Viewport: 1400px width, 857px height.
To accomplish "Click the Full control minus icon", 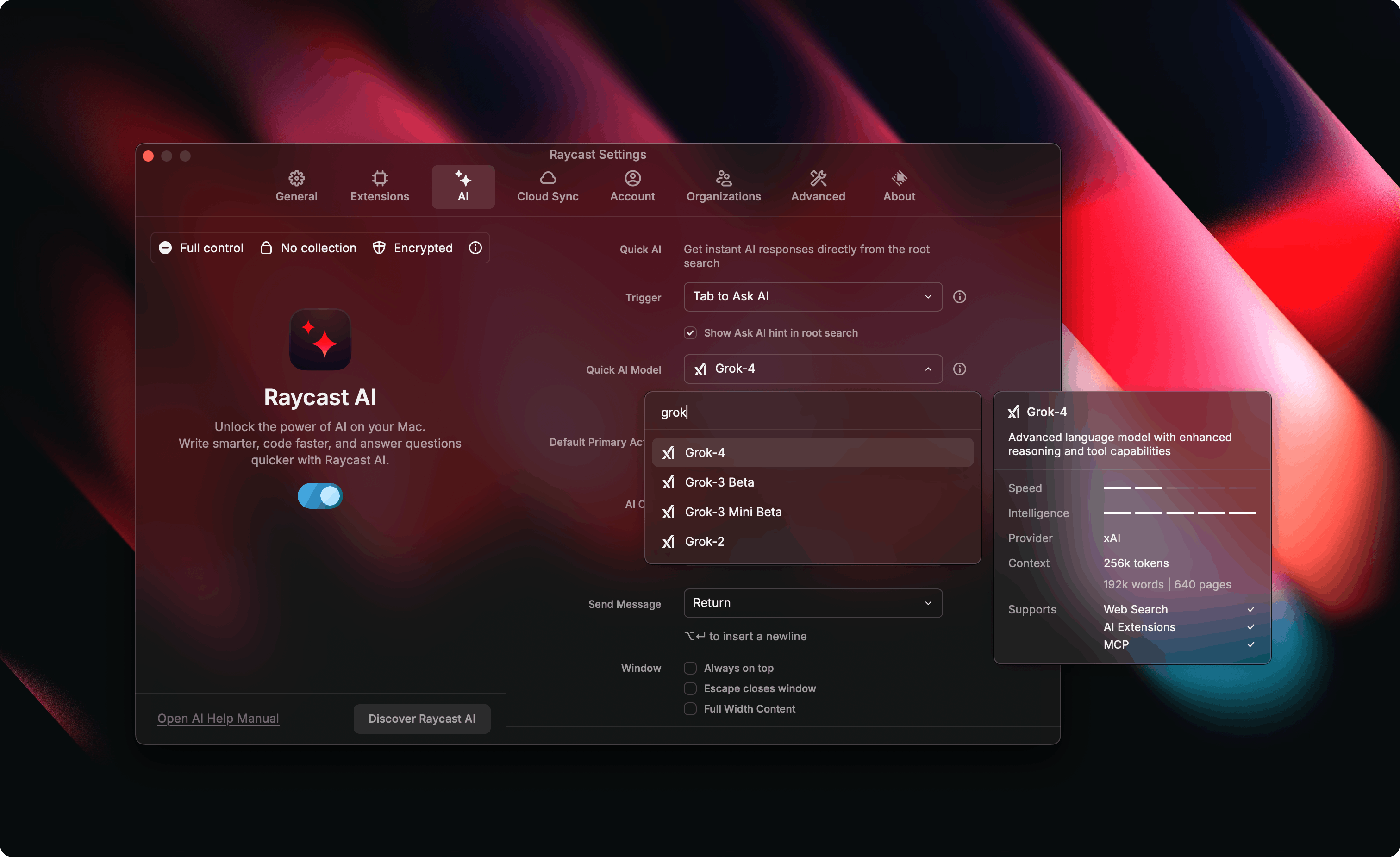I will [x=165, y=248].
